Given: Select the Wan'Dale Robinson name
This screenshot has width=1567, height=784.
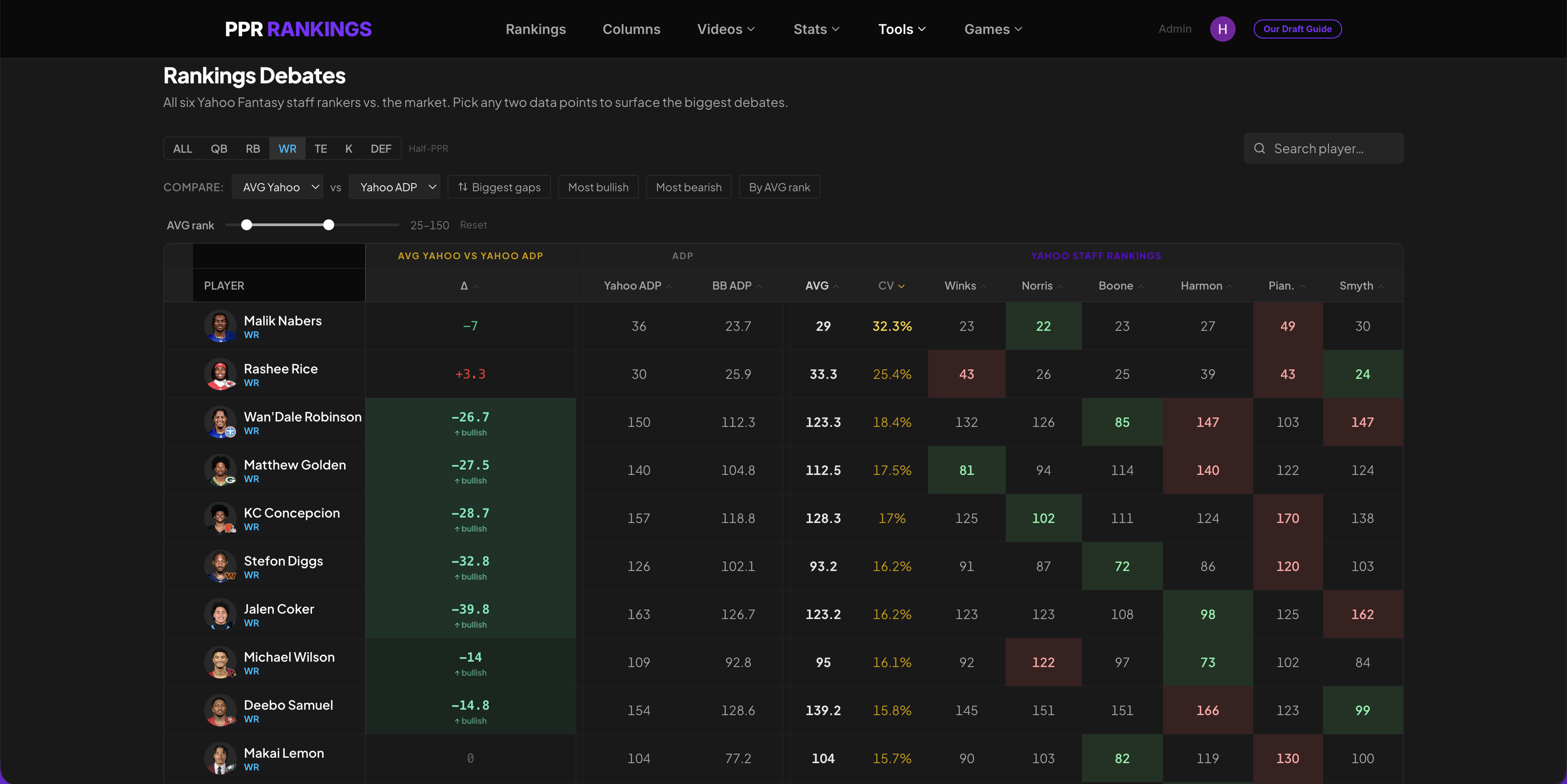Looking at the screenshot, I should (x=302, y=416).
